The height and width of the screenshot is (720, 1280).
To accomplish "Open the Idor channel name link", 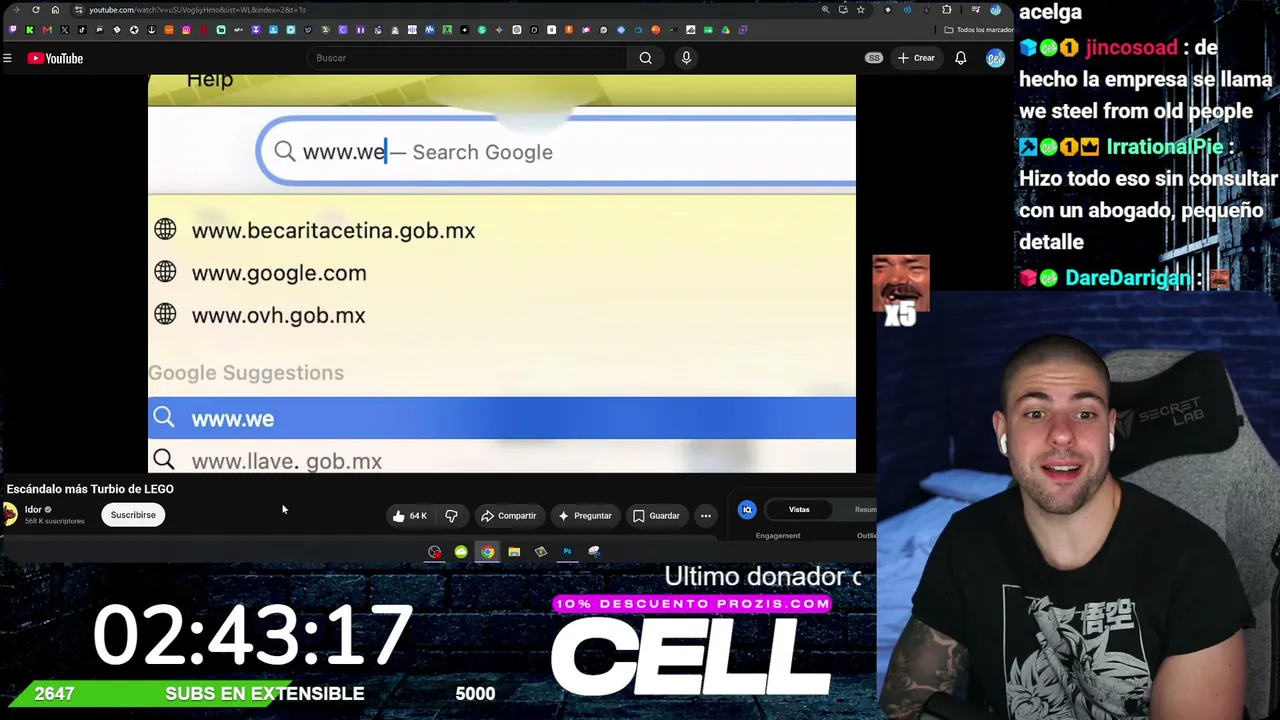I will [x=33, y=509].
